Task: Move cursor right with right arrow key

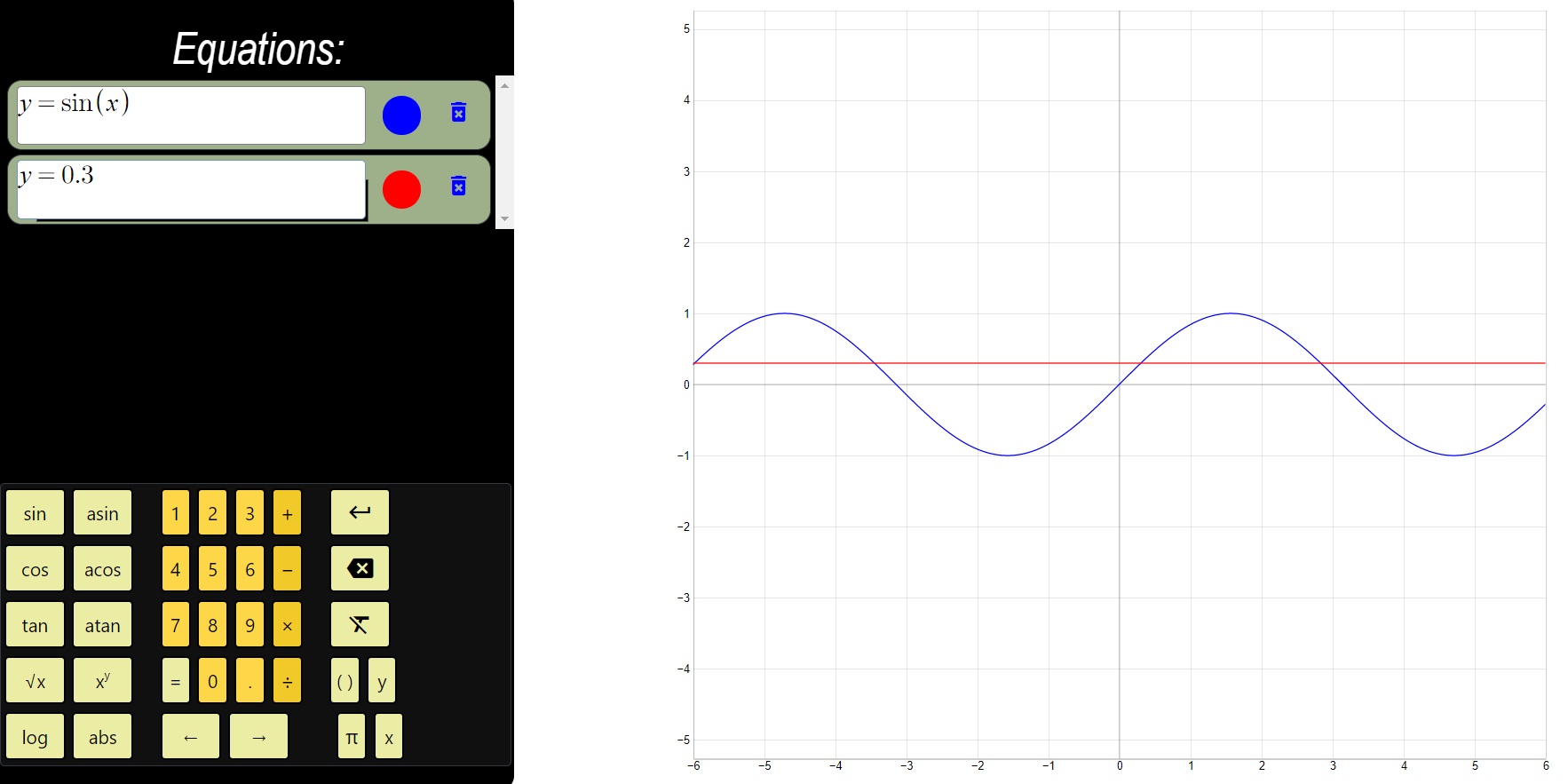Action: pos(258,737)
